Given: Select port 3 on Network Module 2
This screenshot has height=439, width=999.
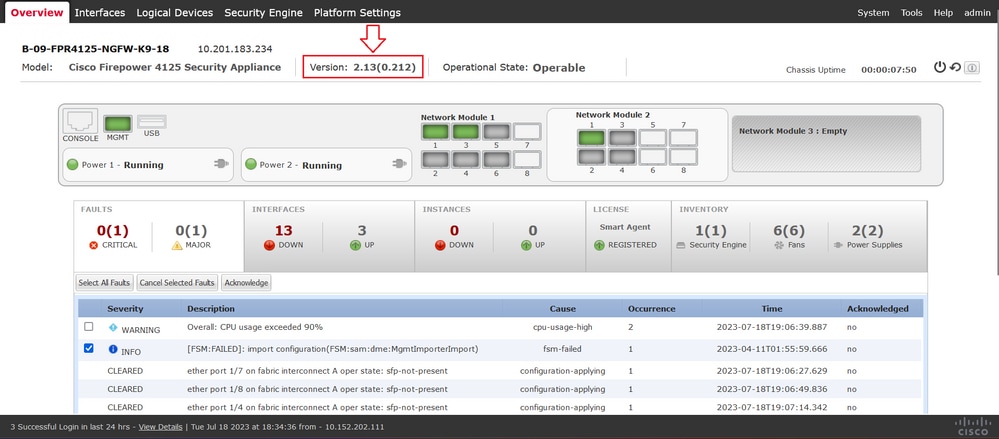Looking at the screenshot, I should click(x=622, y=138).
